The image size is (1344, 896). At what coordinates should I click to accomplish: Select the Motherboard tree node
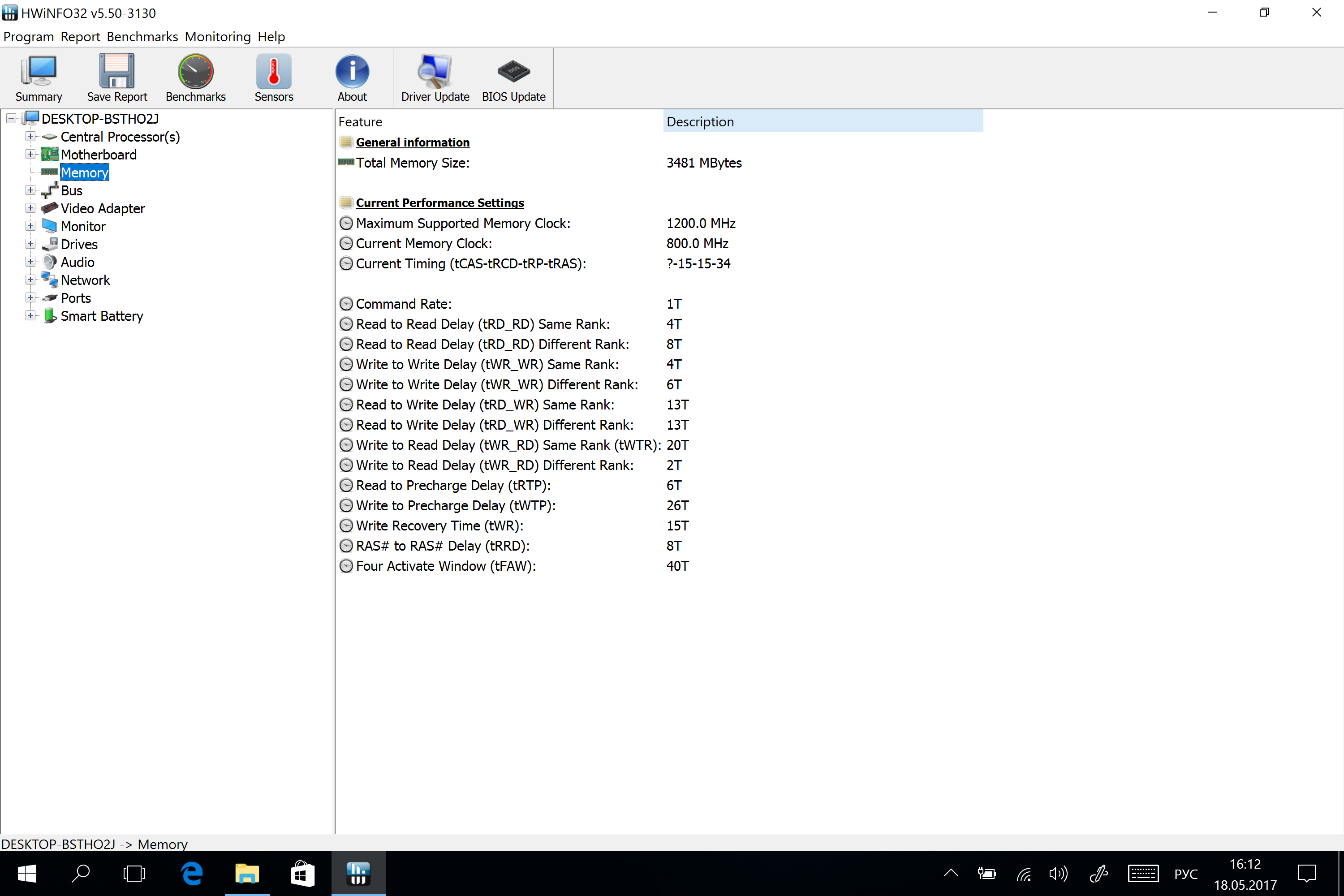[98, 154]
